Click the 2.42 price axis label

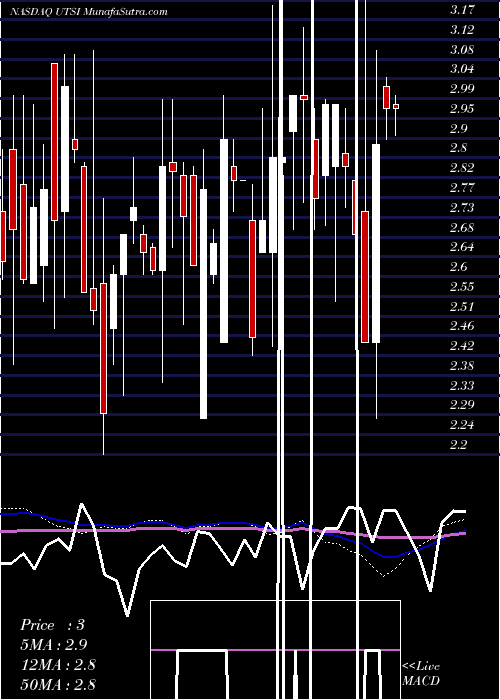462,346
